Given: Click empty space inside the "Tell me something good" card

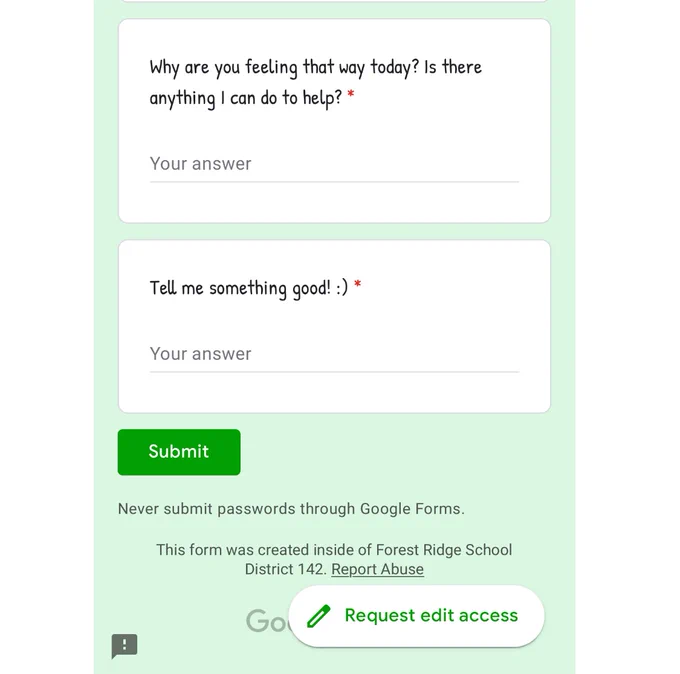Looking at the screenshot, I should pos(334,393).
